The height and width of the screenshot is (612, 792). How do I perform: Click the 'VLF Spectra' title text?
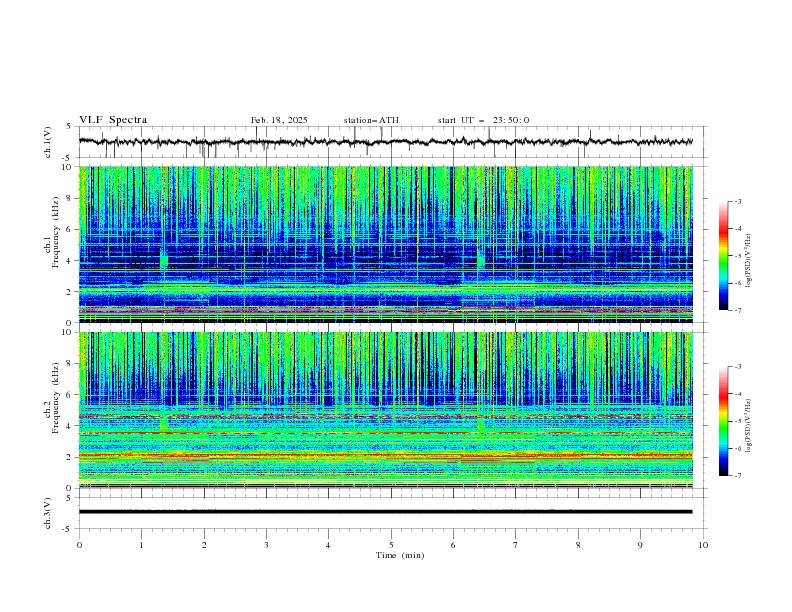[x=113, y=120]
